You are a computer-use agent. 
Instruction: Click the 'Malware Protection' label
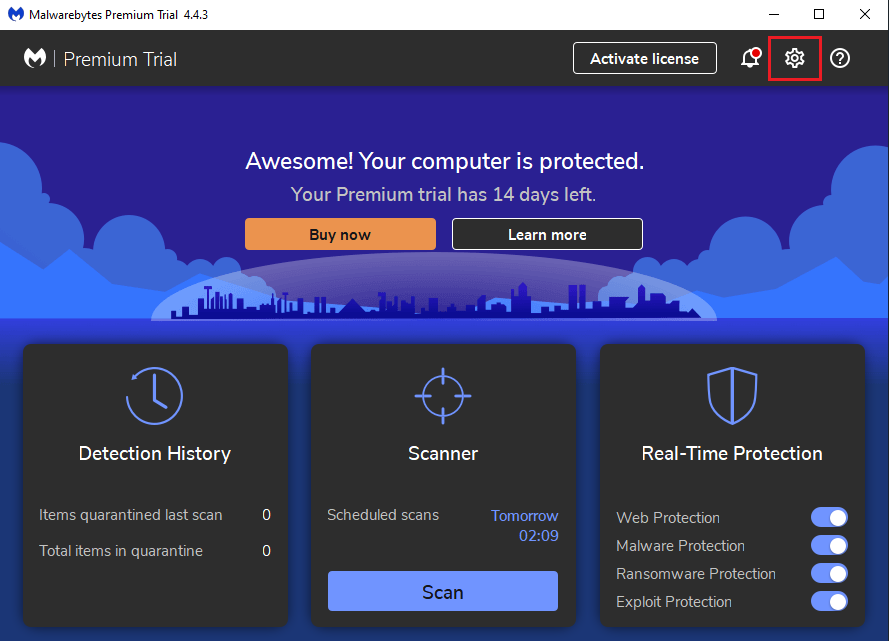680,546
